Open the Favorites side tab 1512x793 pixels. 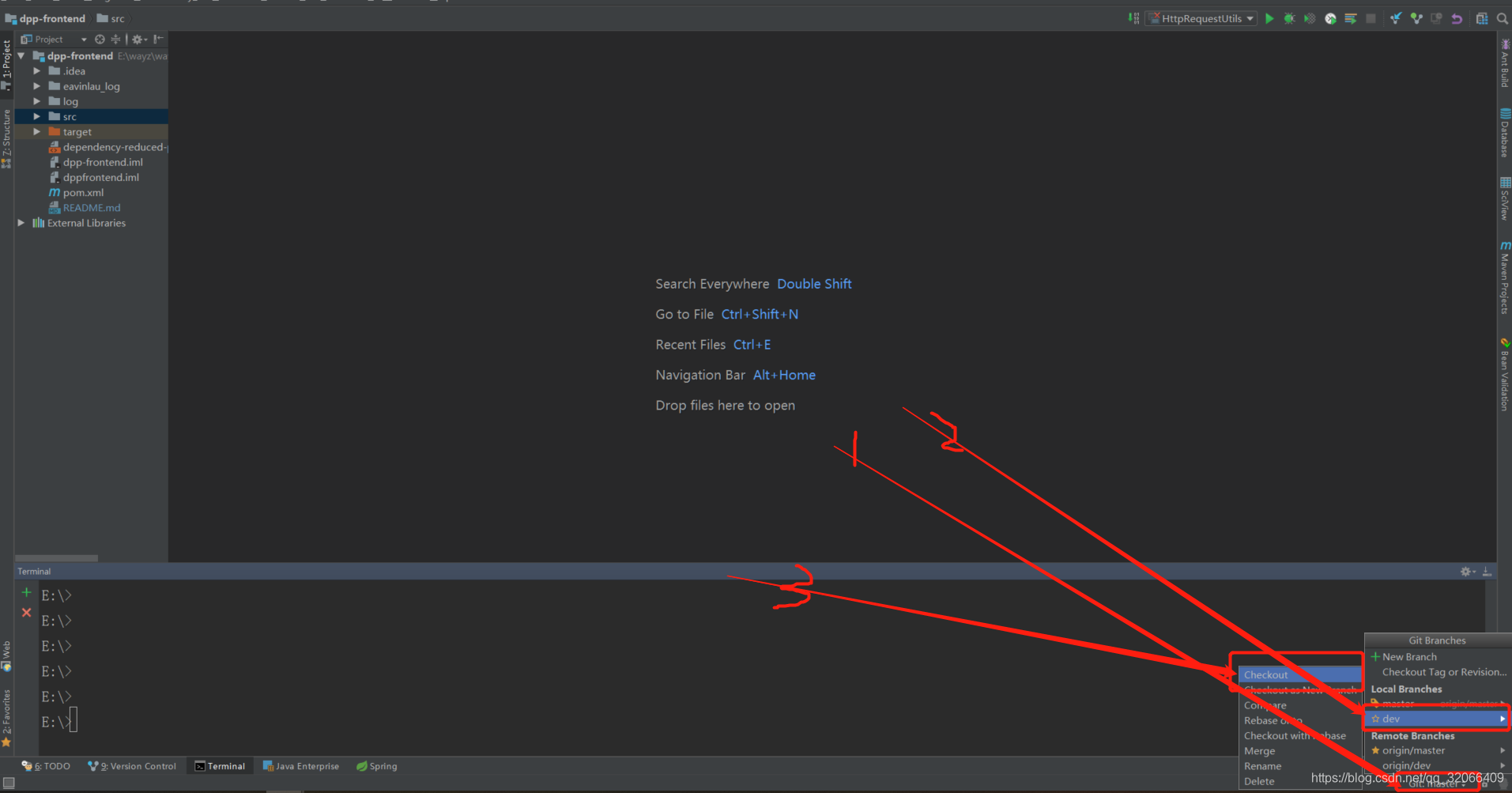(x=6, y=718)
